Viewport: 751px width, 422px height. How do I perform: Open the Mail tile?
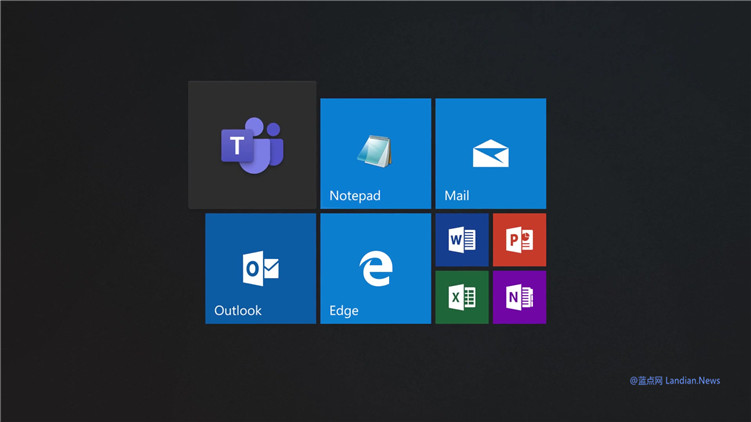pyautogui.click(x=490, y=154)
